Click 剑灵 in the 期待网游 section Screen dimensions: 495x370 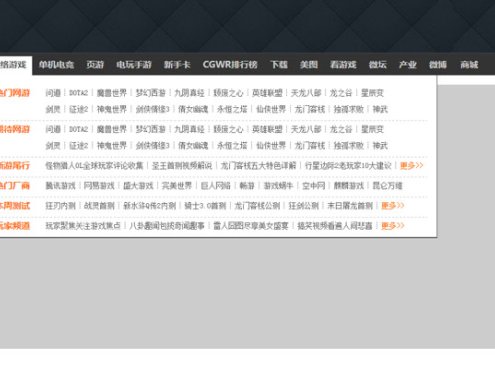tap(53, 146)
